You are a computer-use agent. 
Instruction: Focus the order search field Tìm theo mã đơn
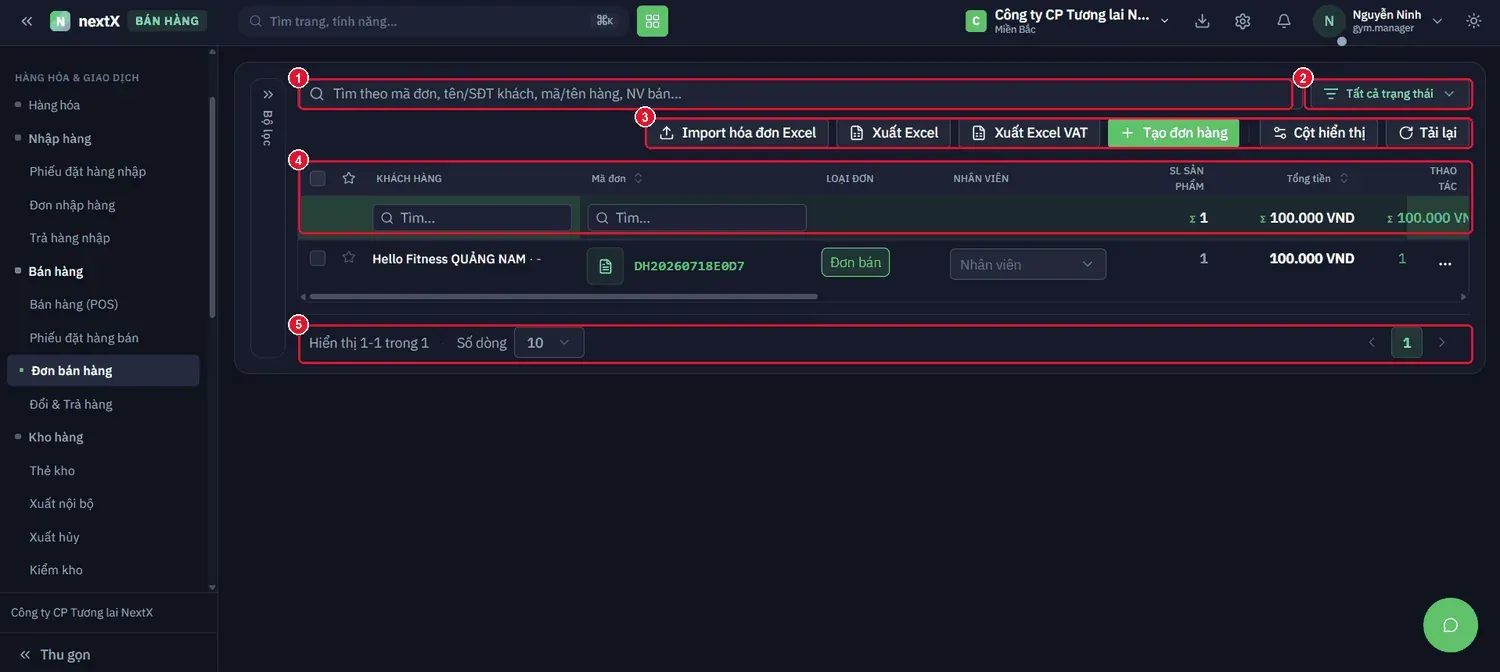[796, 94]
